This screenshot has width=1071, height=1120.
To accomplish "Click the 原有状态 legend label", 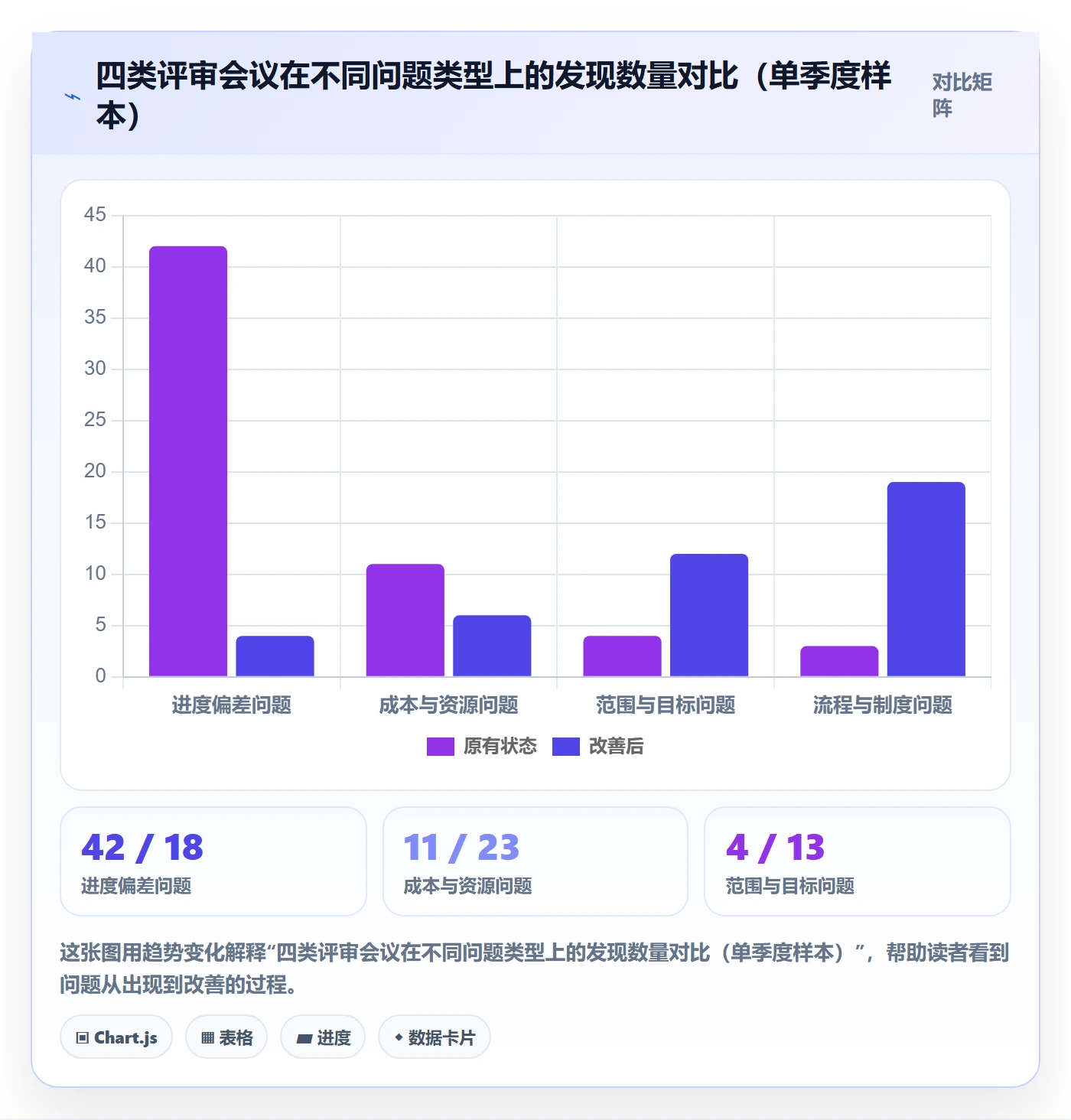I will tap(500, 747).
